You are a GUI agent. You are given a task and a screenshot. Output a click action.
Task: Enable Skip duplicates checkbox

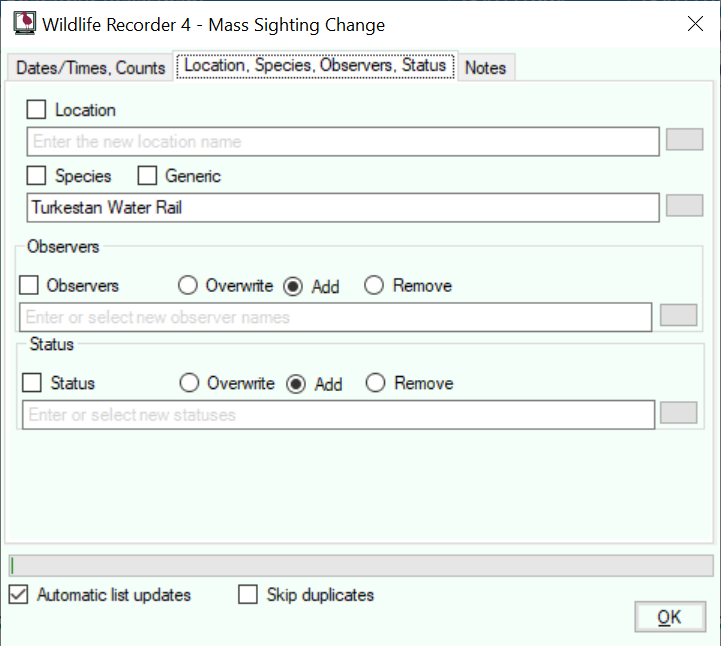(x=248, y=594)
